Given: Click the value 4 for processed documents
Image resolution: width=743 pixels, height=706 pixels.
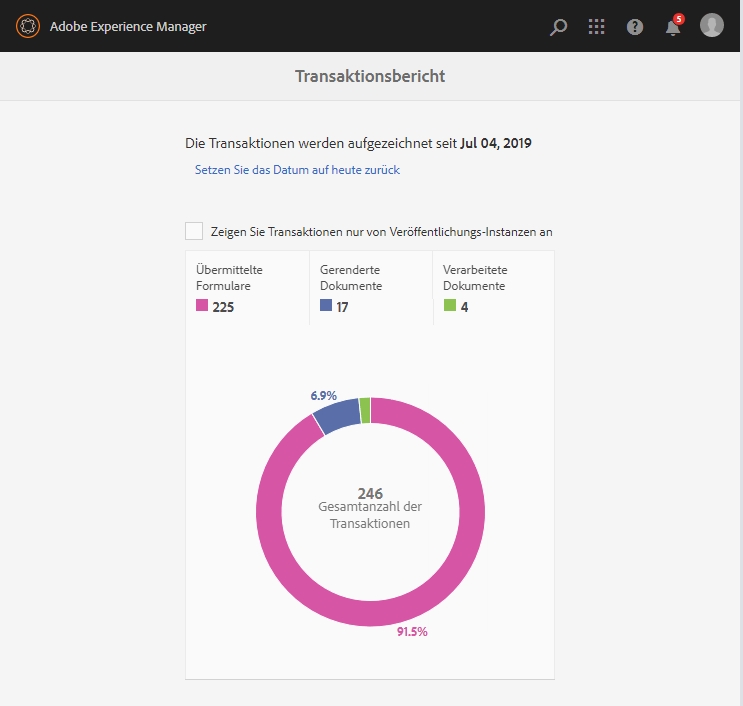Looking at the screenshot, I should coord(464,307).
